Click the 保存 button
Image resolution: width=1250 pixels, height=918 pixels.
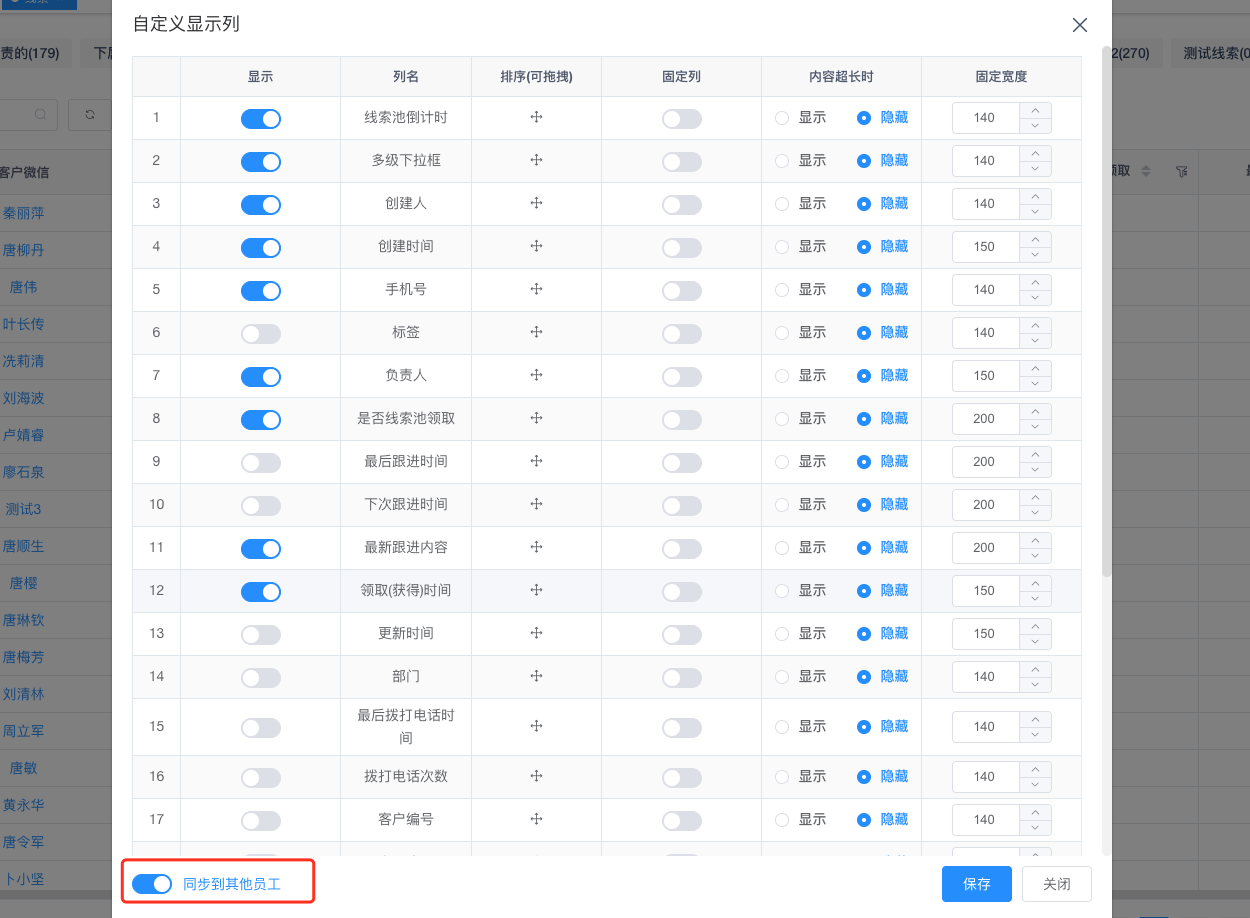click(976, 884)
